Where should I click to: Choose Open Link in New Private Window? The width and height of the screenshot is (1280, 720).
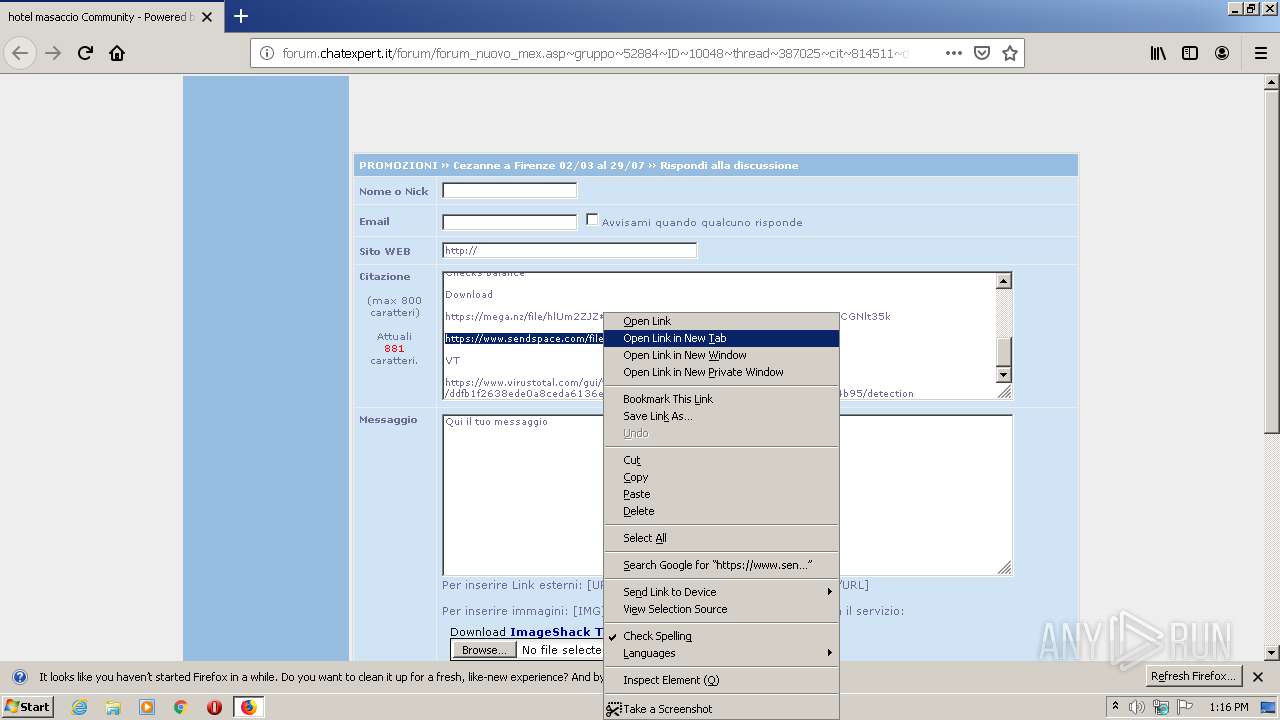[721, 372]
